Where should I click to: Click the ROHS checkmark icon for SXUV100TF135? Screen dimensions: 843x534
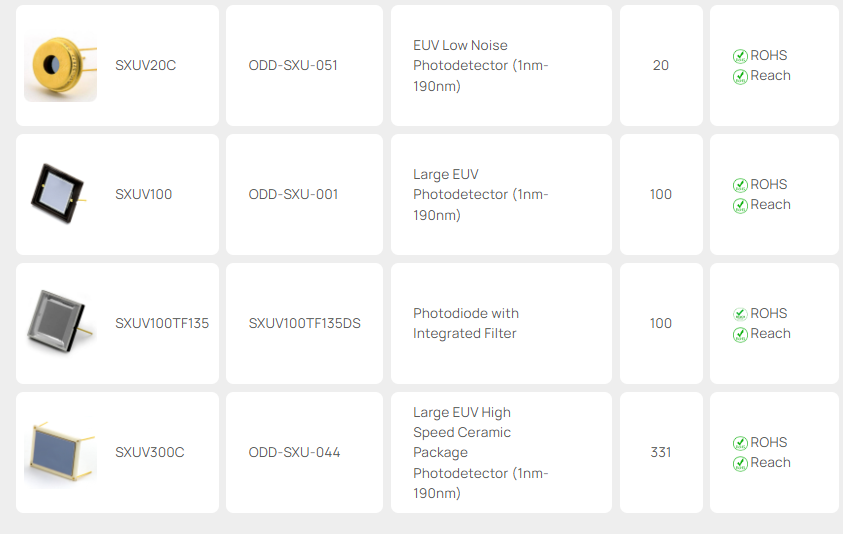740,314
